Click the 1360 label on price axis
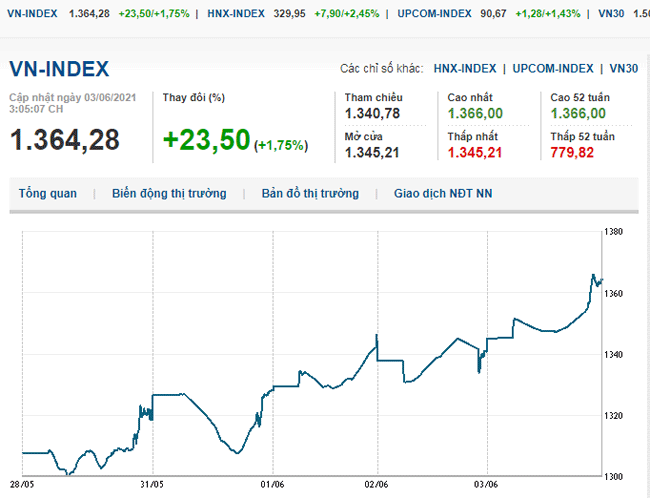650x498 pixels. click(x=614, y=294)
